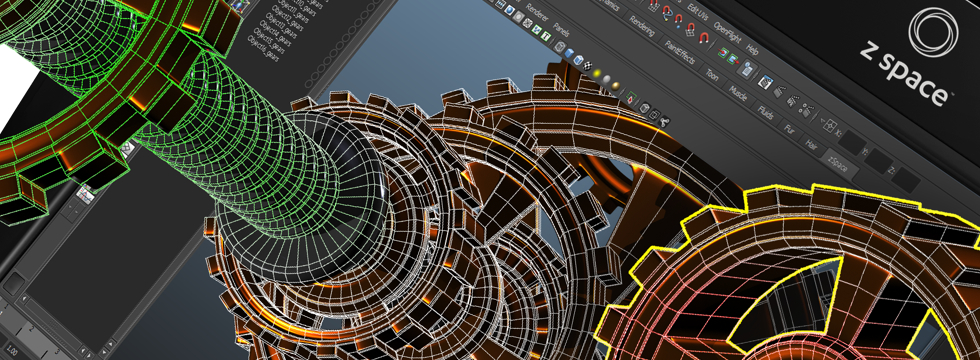This screenshot has width=980, height=360.
Task: Enable smooth shade solid blue cube icon
Action: click(x=569, y=53)
